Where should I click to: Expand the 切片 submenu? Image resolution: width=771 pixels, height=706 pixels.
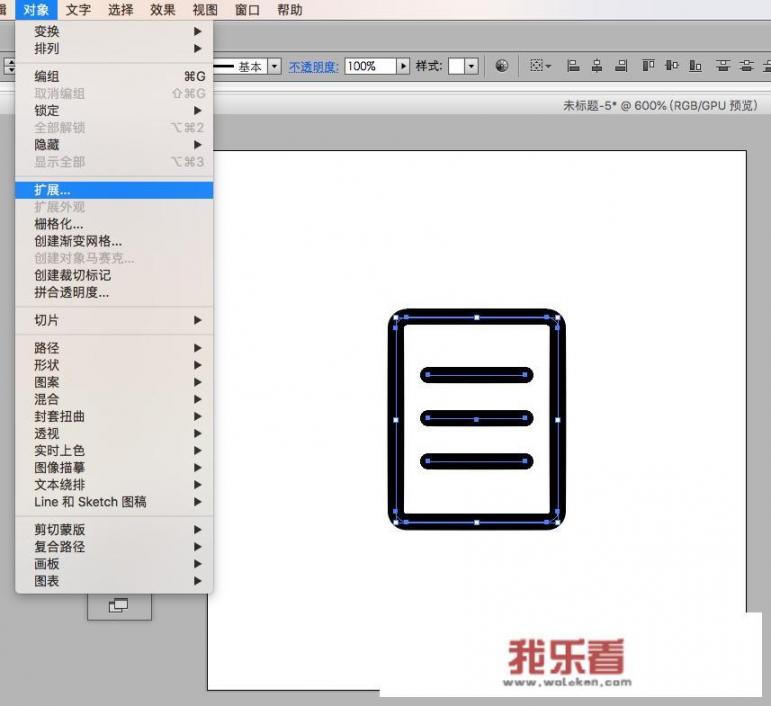point(114,321)
